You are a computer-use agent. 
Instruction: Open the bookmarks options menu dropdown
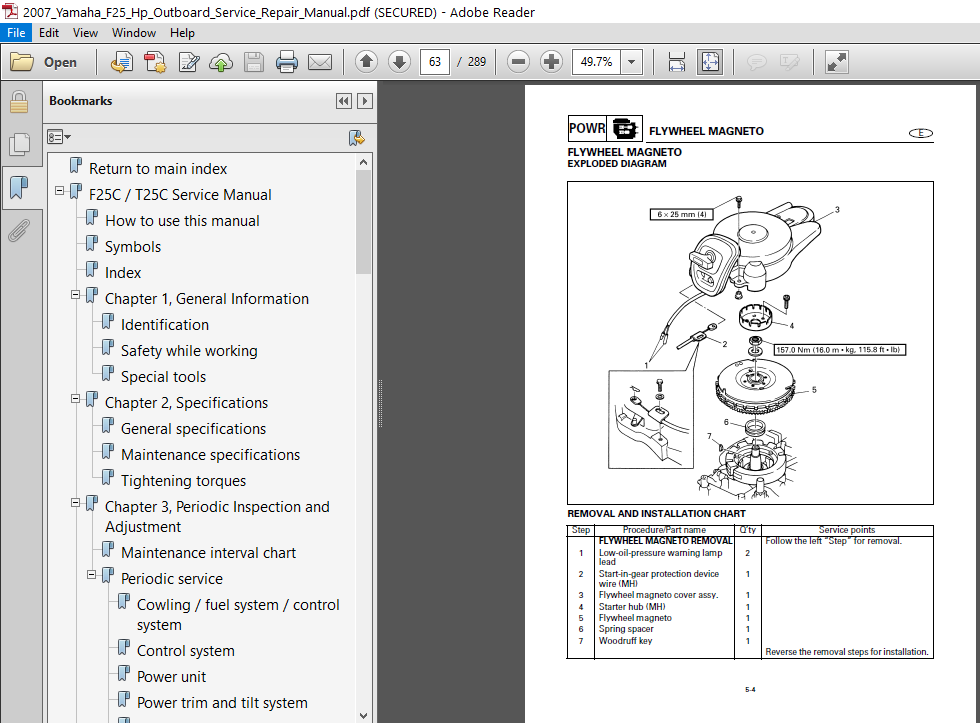(x=59, y=137)
